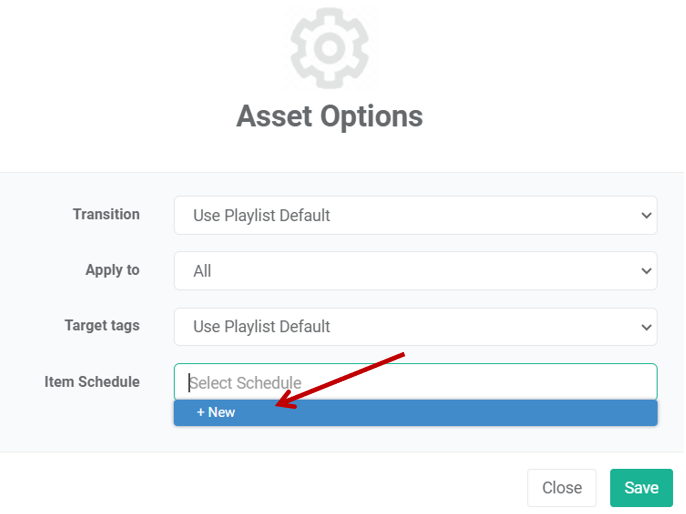Screen dimensions: 686x514
Task: Click the Transition label
Action: point(106,214)
